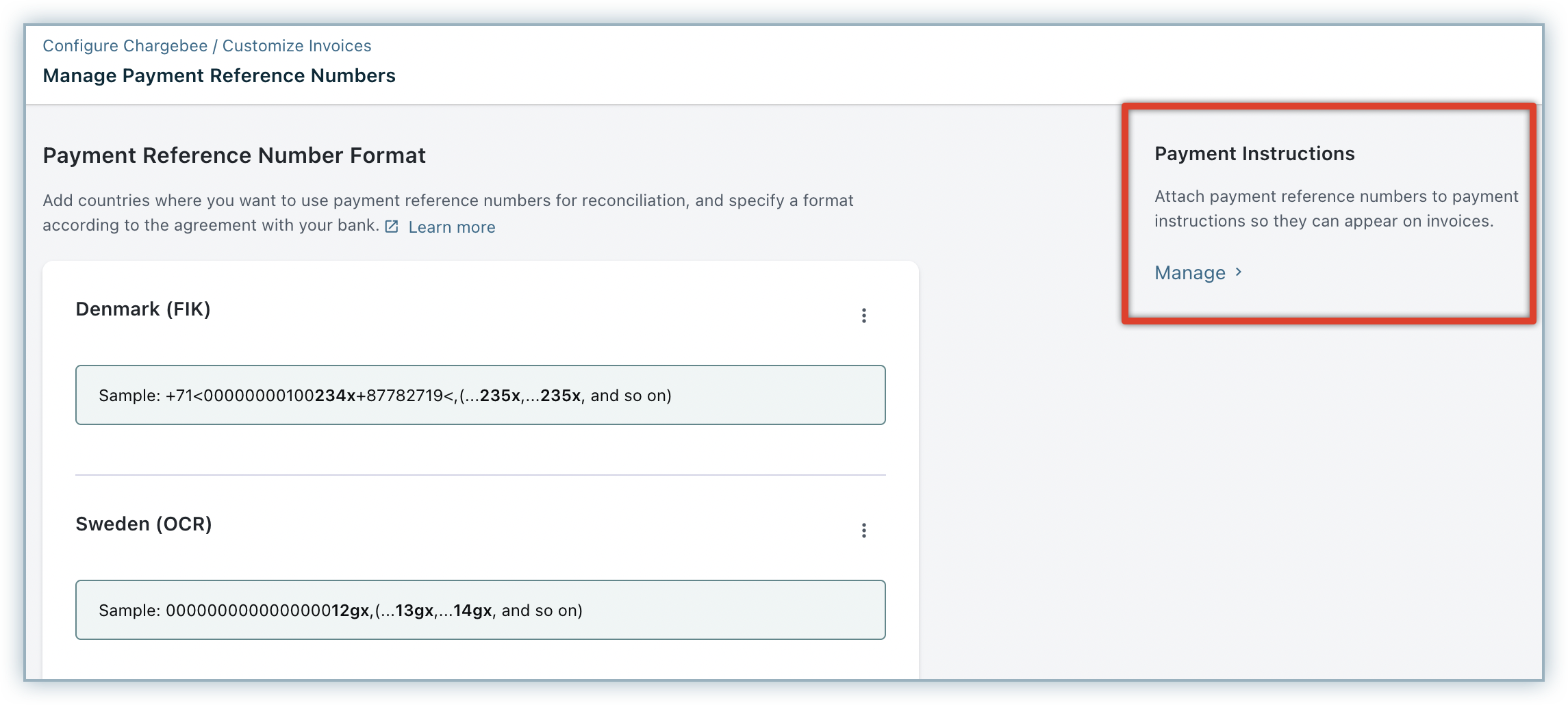The width and height of the screenshot is (1568, 705).
Task: Click the external link icon beside Learn more
Action: coord(392,227)
